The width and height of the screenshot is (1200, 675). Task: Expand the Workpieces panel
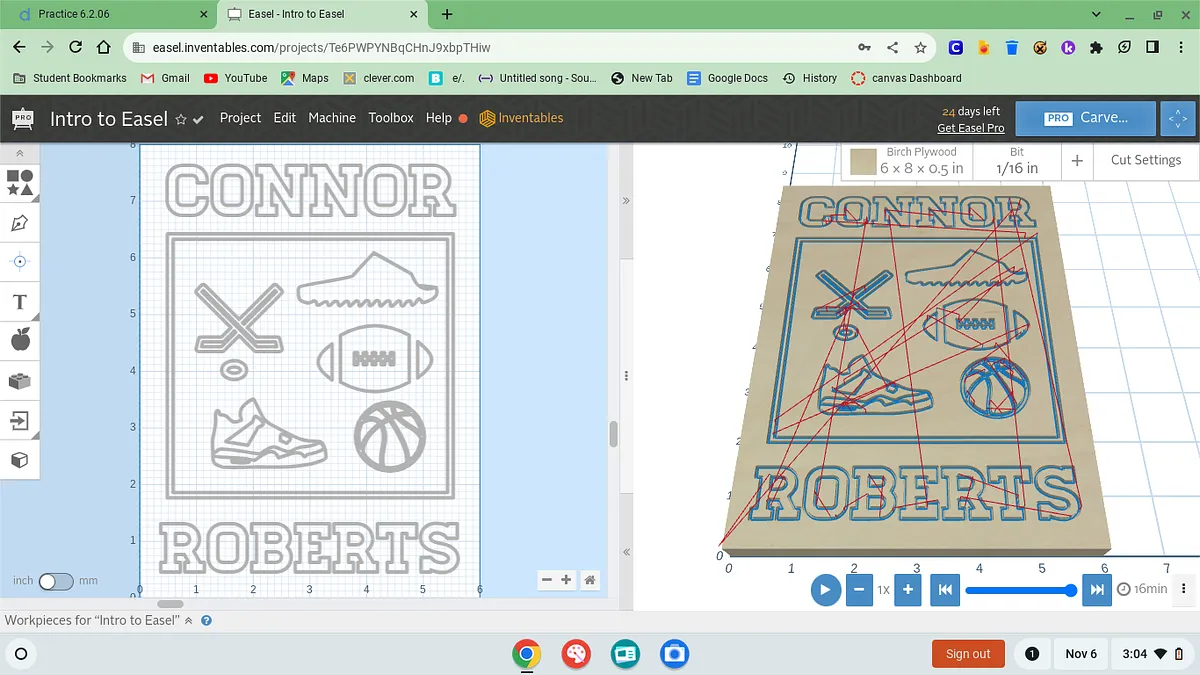click(188, 621)
